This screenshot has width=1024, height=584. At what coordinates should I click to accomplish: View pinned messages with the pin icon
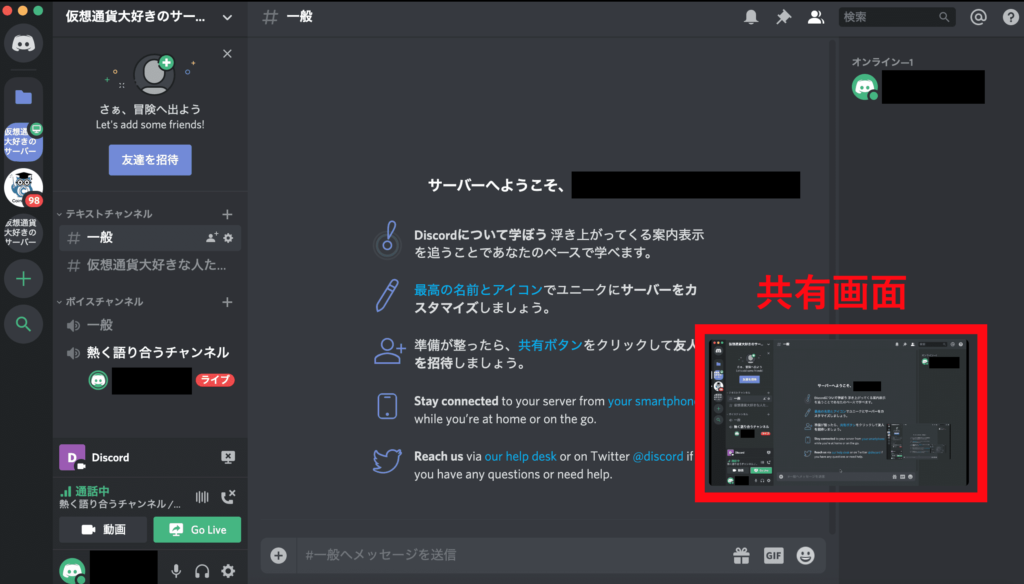point(783,16)
